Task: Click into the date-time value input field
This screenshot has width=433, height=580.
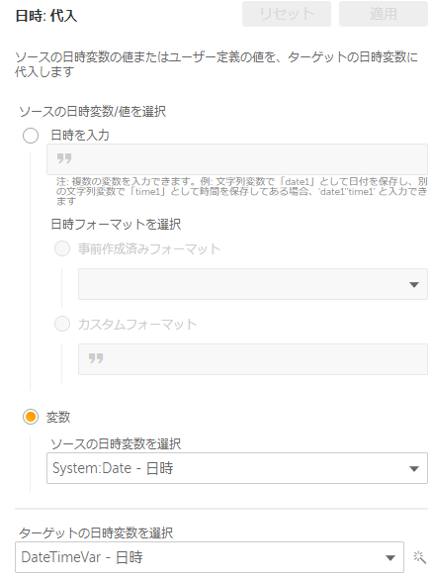Action: tap(237, 159)
